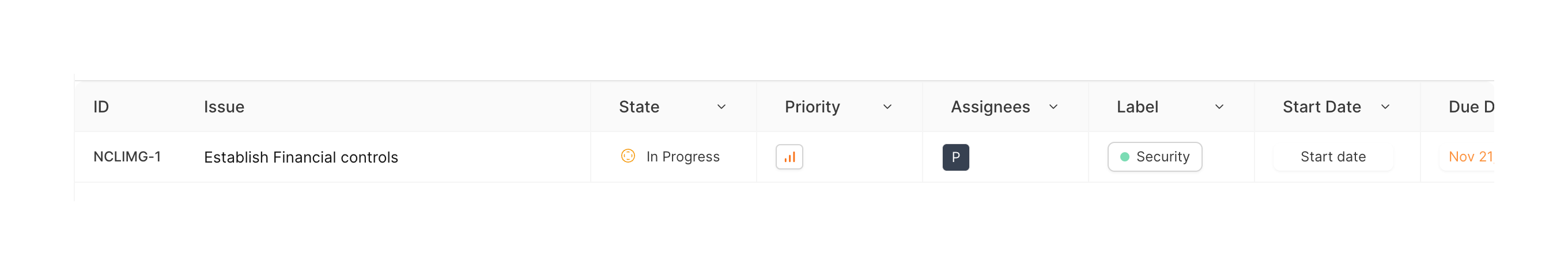Click the ID column header

click(101, 107)
